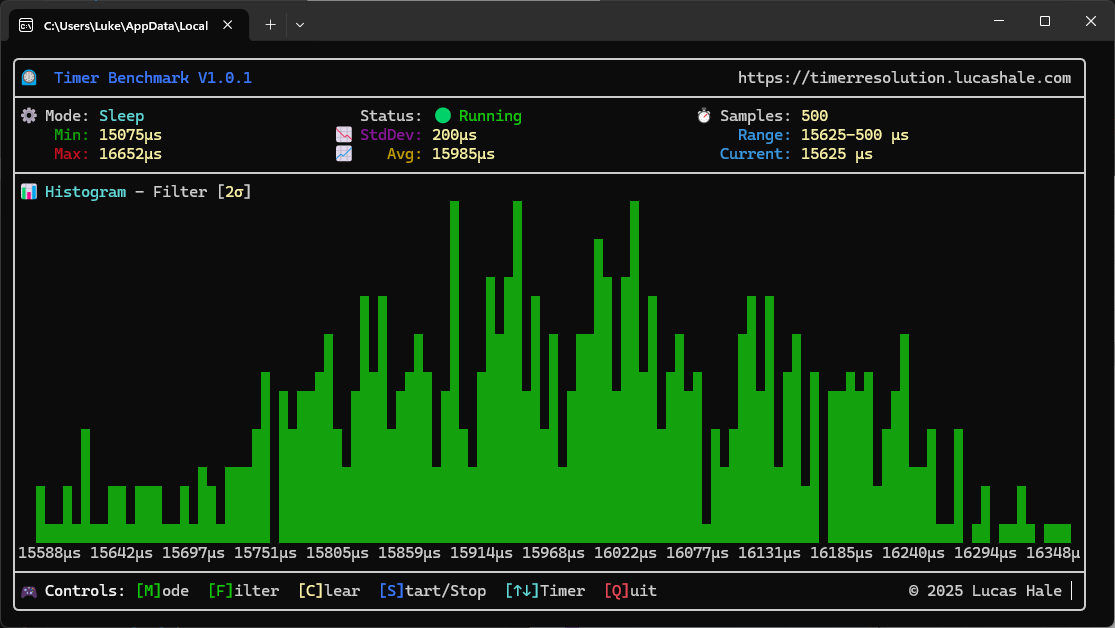Screen dimensions: 1115x628
Task: Clear samples with the [C]lear control
Action: [329, 591]
